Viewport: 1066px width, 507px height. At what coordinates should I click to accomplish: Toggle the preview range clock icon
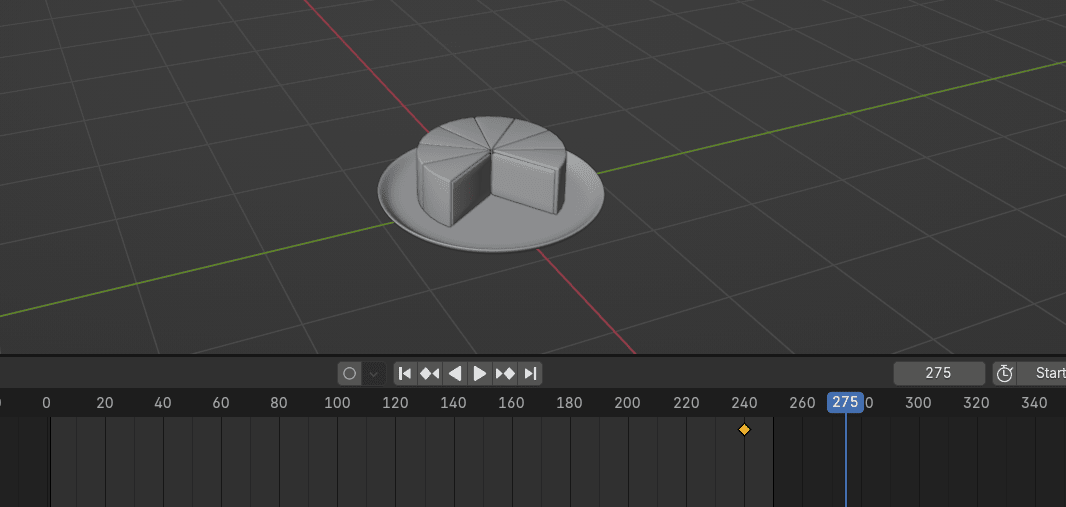point(1004,374)
